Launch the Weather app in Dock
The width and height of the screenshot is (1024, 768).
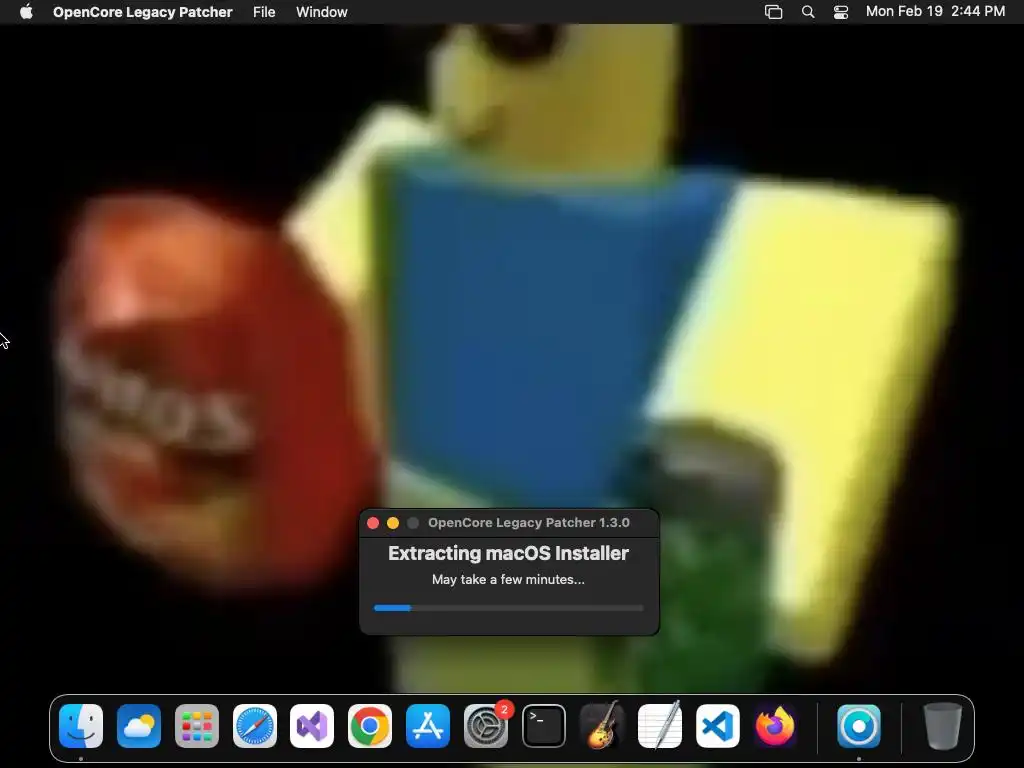click(139, 726)
